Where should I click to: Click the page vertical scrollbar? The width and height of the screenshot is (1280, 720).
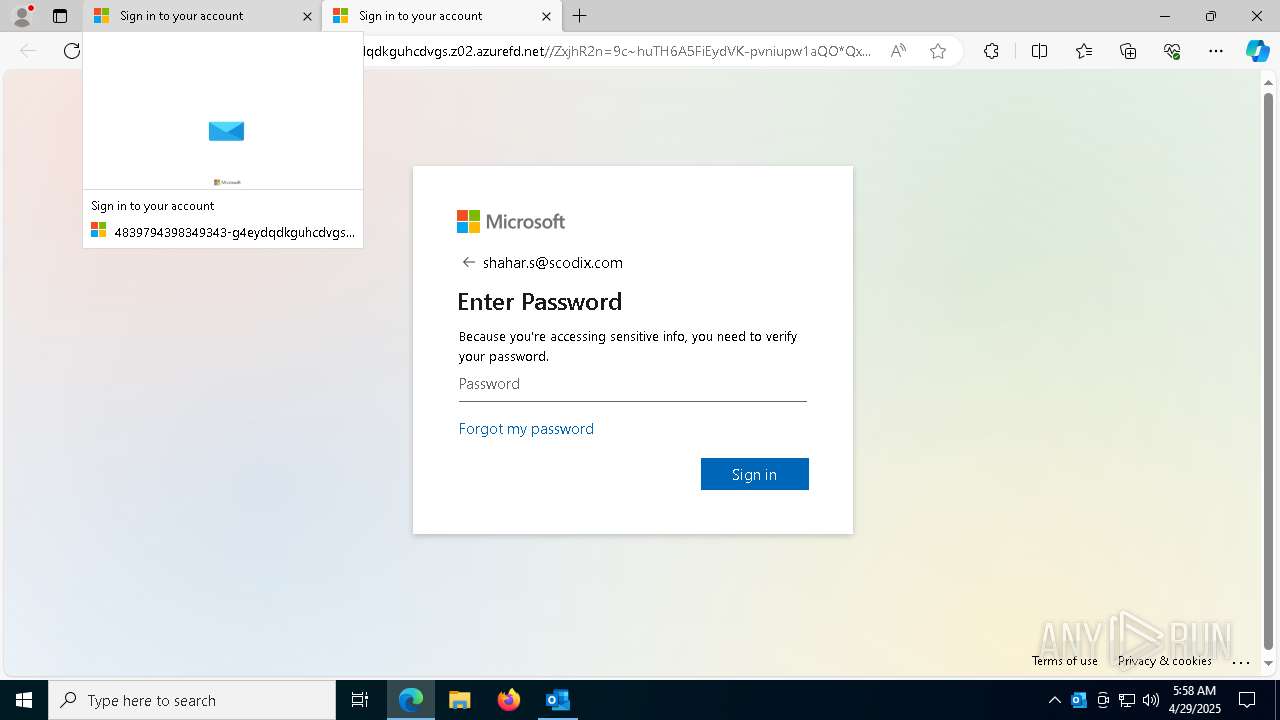[x=1269, y=370]
